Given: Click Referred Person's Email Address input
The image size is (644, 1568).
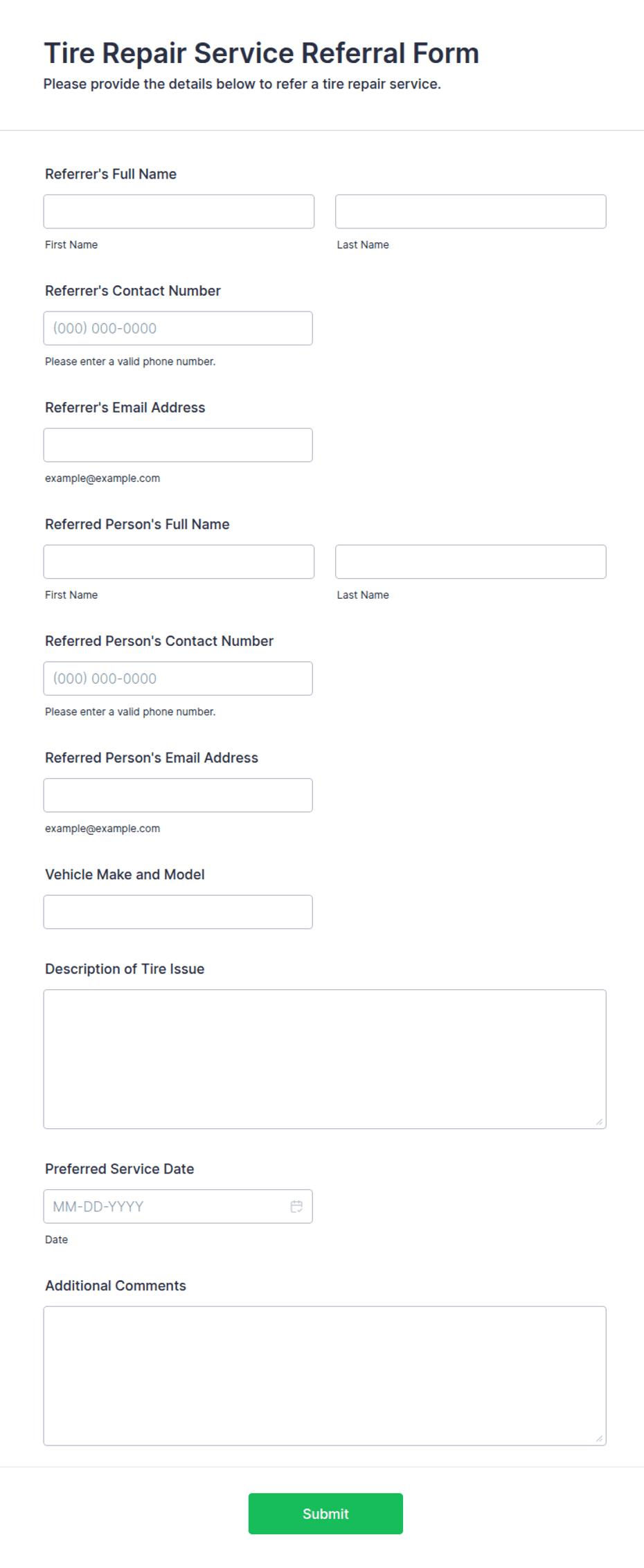Looking at the screenshot, I should click(x=178, y=795).
